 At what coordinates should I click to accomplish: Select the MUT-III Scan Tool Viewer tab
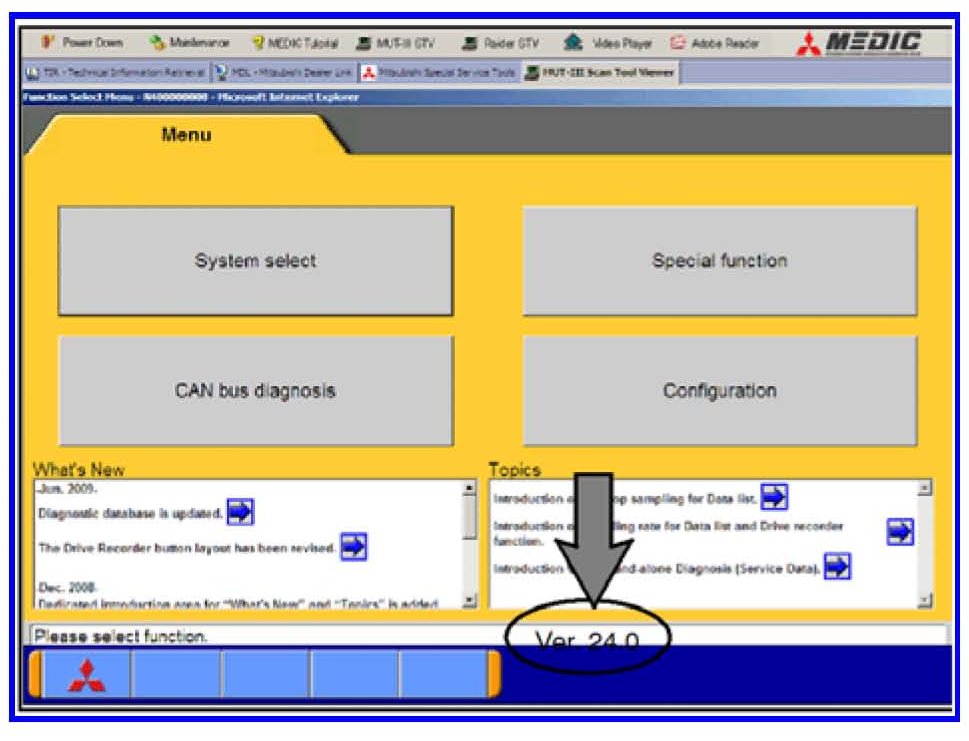600,72
